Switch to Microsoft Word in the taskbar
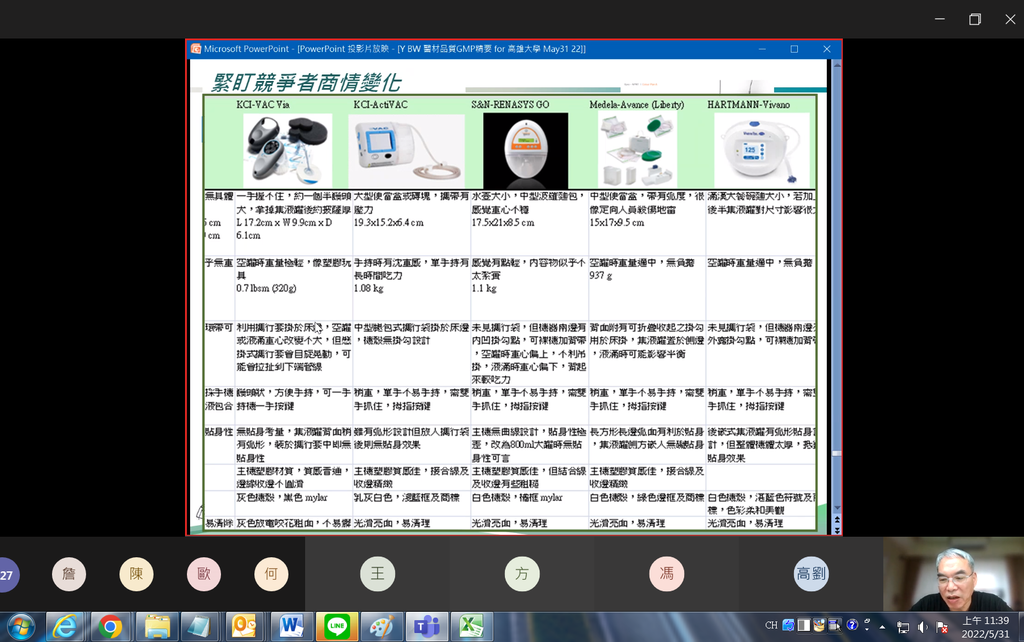The image size is (1024, 642). coord(291,627)
